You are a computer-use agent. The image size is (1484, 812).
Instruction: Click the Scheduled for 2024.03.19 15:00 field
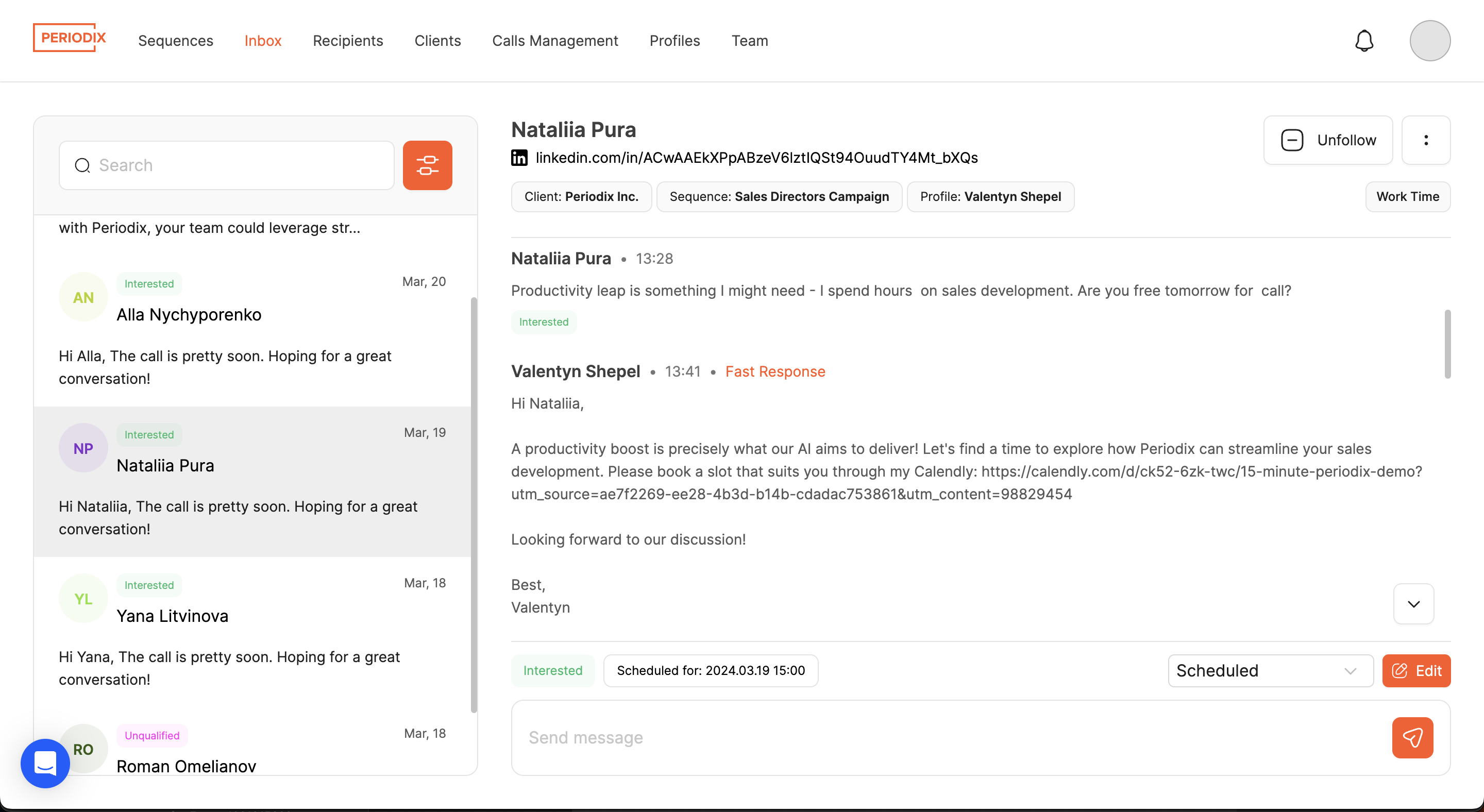(711, 670)
